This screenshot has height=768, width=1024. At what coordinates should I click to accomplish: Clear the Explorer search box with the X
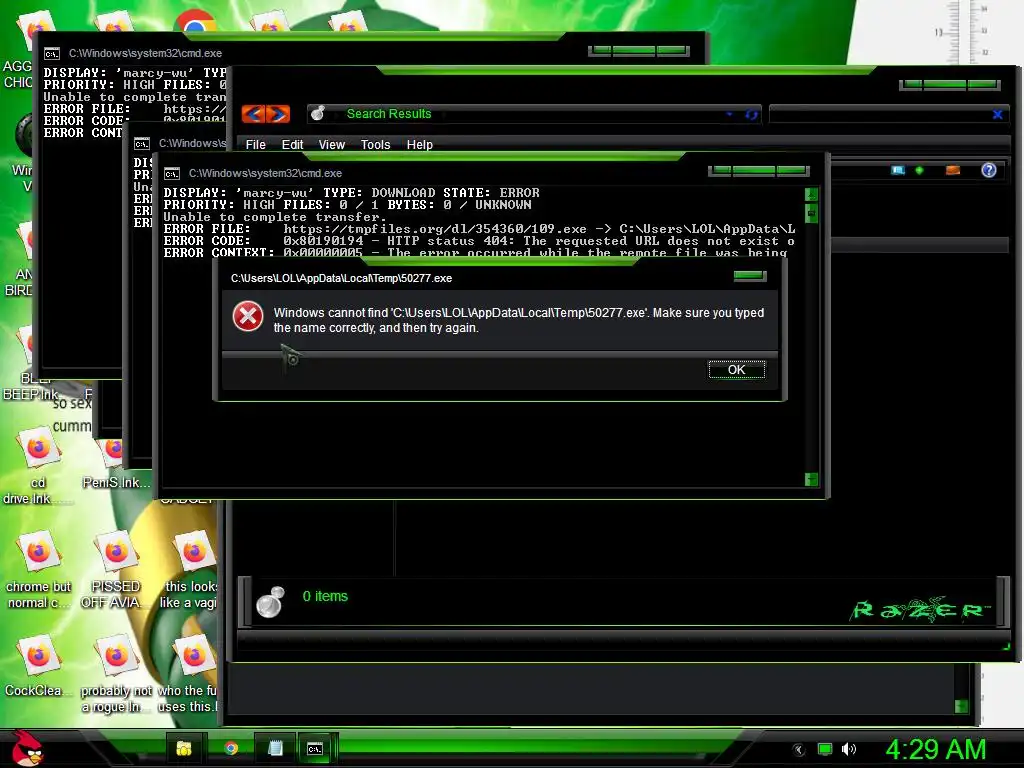(x=997, y=114)
